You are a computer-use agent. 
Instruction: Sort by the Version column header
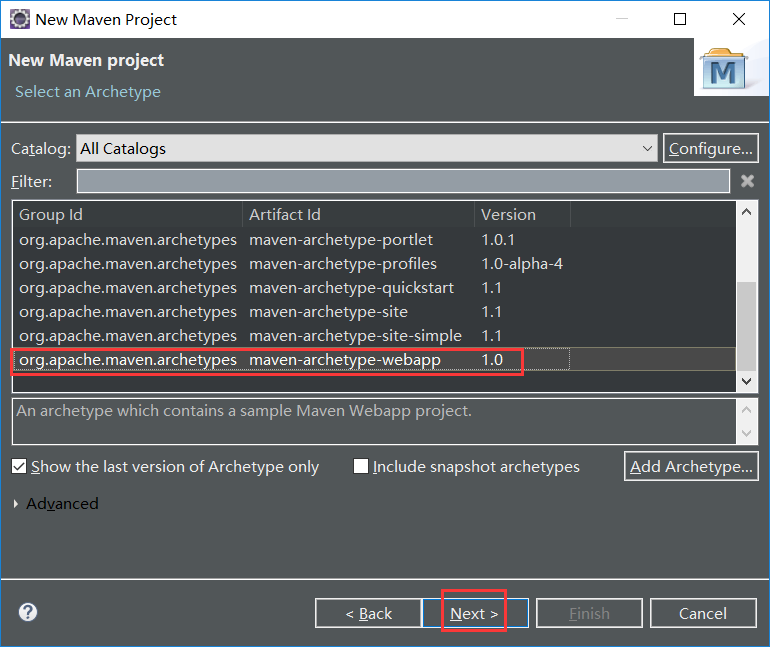[x=522, y=215]
